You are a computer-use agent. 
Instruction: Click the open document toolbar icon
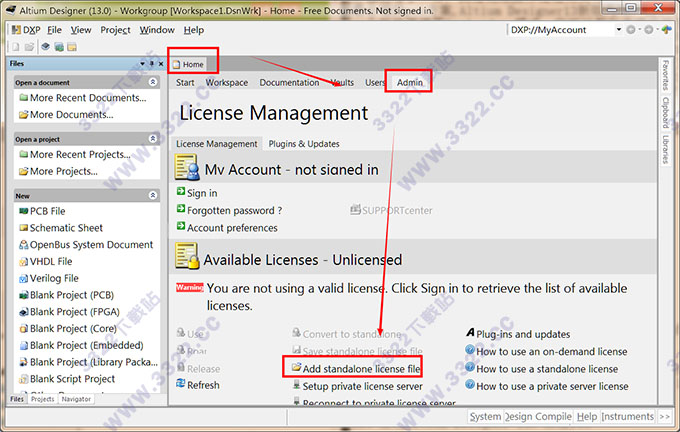click(29, 47)
